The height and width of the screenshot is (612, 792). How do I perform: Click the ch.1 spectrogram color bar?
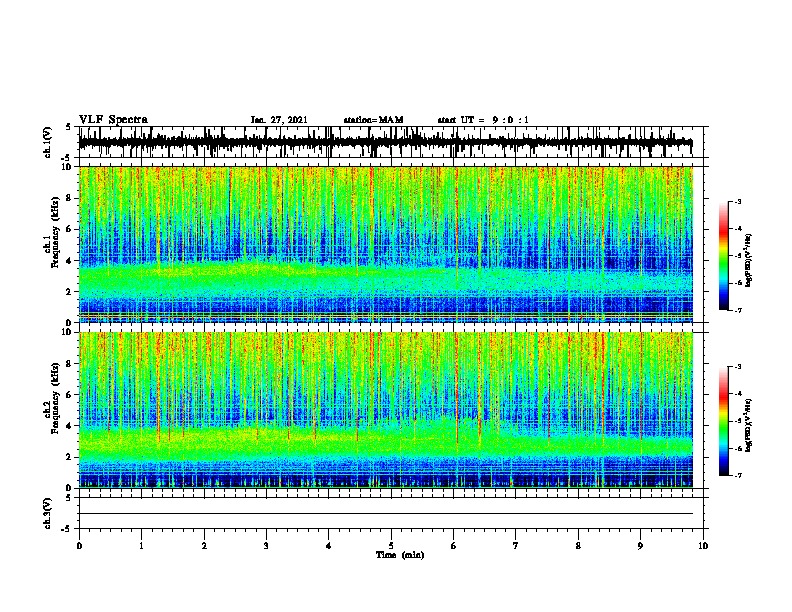coord(724,256)
